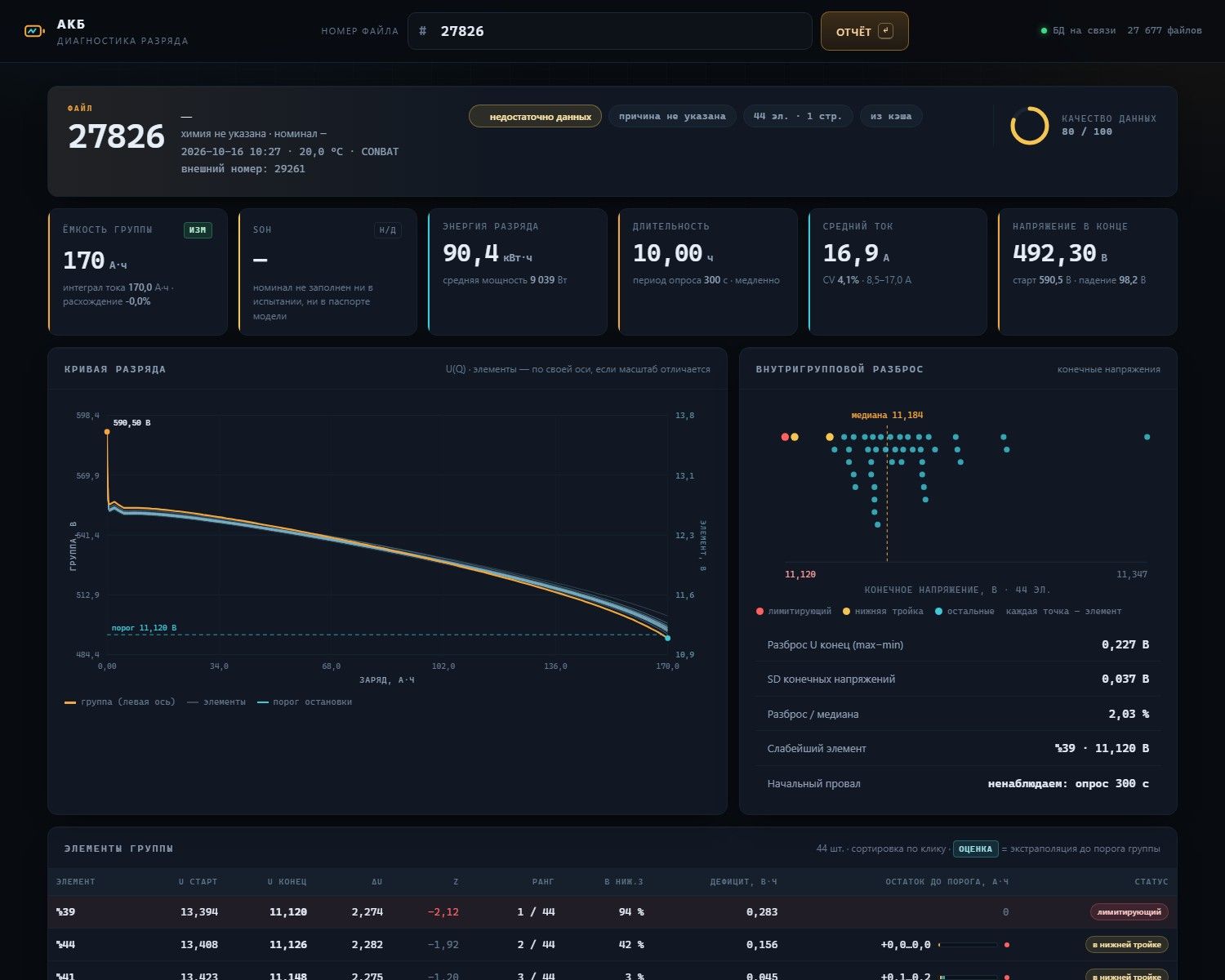Click the rightmost teal dot in scatter
Viewport: 1225px width, 980px height.
[x=1147, y=437]
